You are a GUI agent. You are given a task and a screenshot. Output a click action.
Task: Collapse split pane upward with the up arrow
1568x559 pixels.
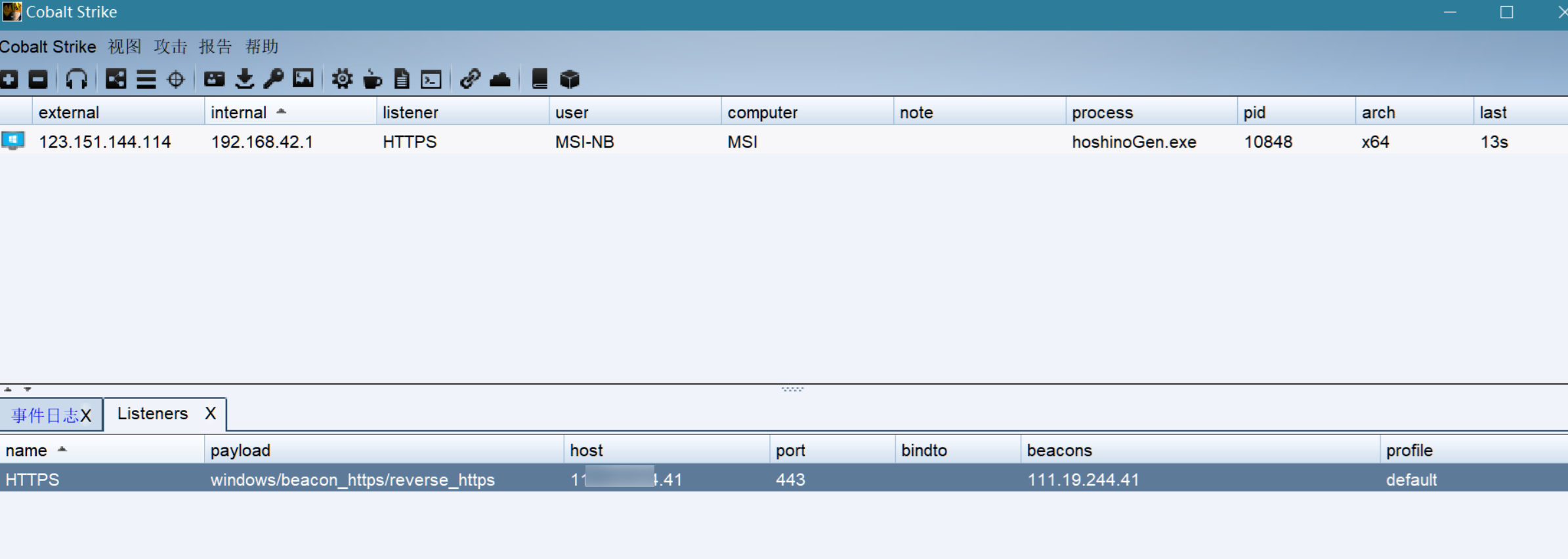8,389
